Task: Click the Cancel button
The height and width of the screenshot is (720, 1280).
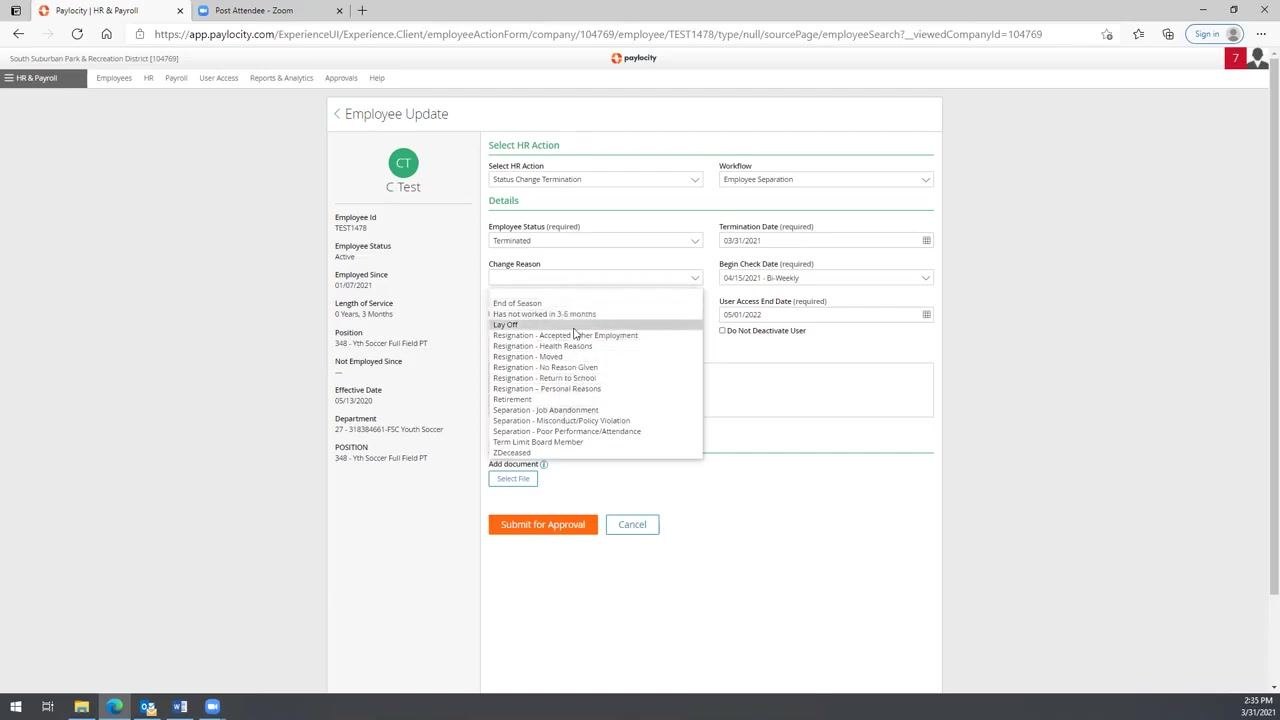Action: pos(632,525)
